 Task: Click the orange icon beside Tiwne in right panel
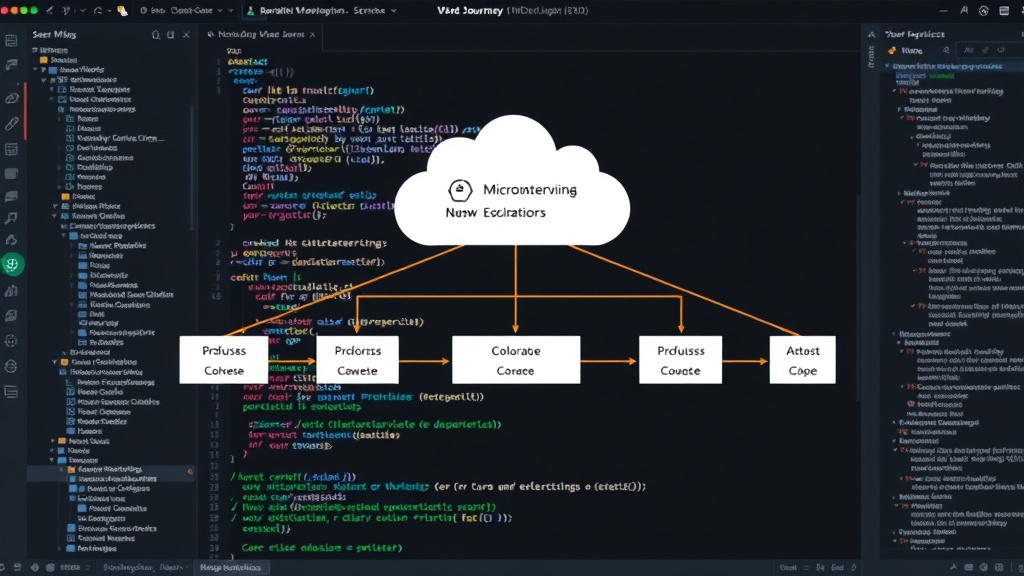892,50
